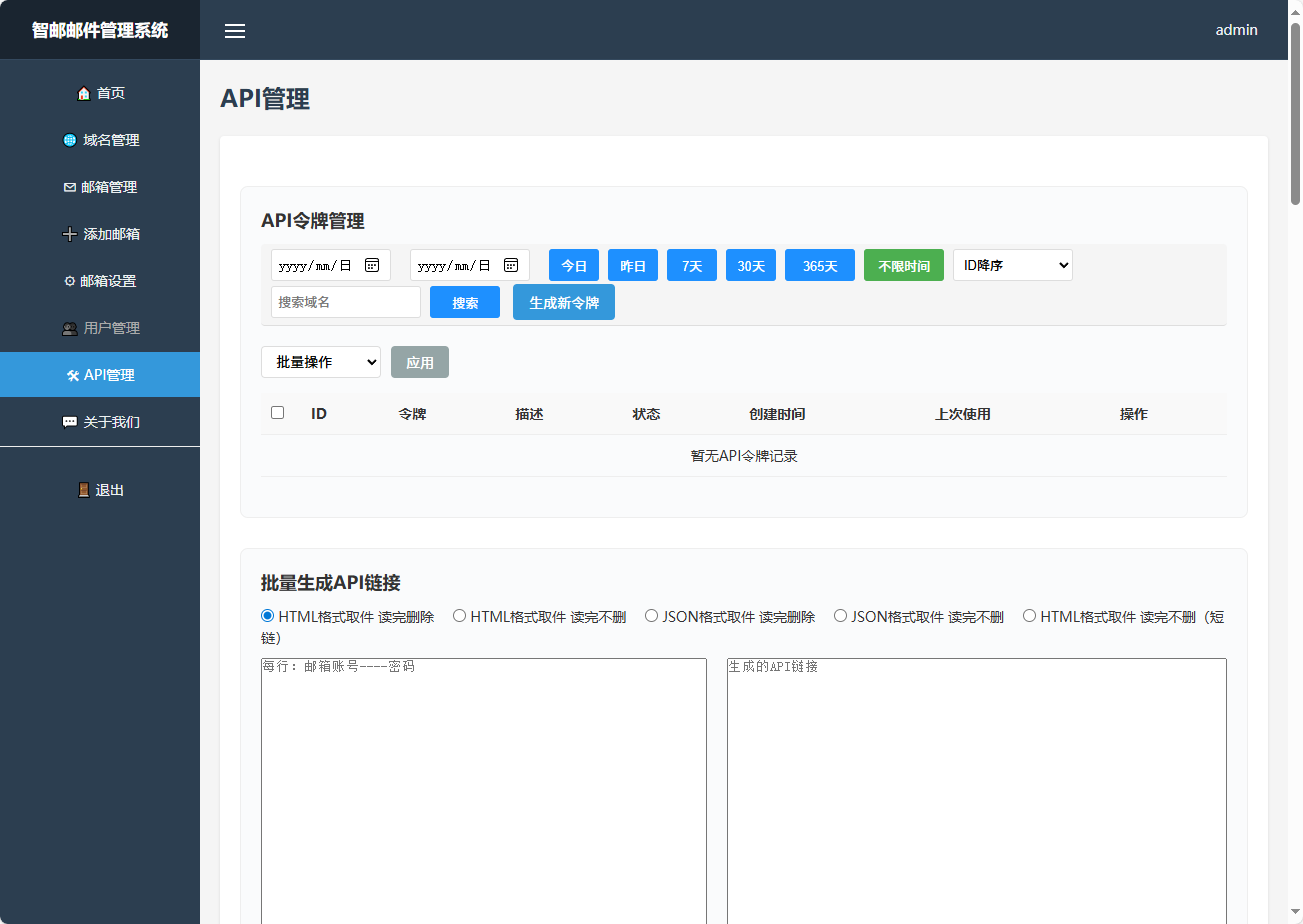This screenshot has width=1303, height=924.
Task: Click the page's vertical scrollbar thumb
Action: (1295, 112)
